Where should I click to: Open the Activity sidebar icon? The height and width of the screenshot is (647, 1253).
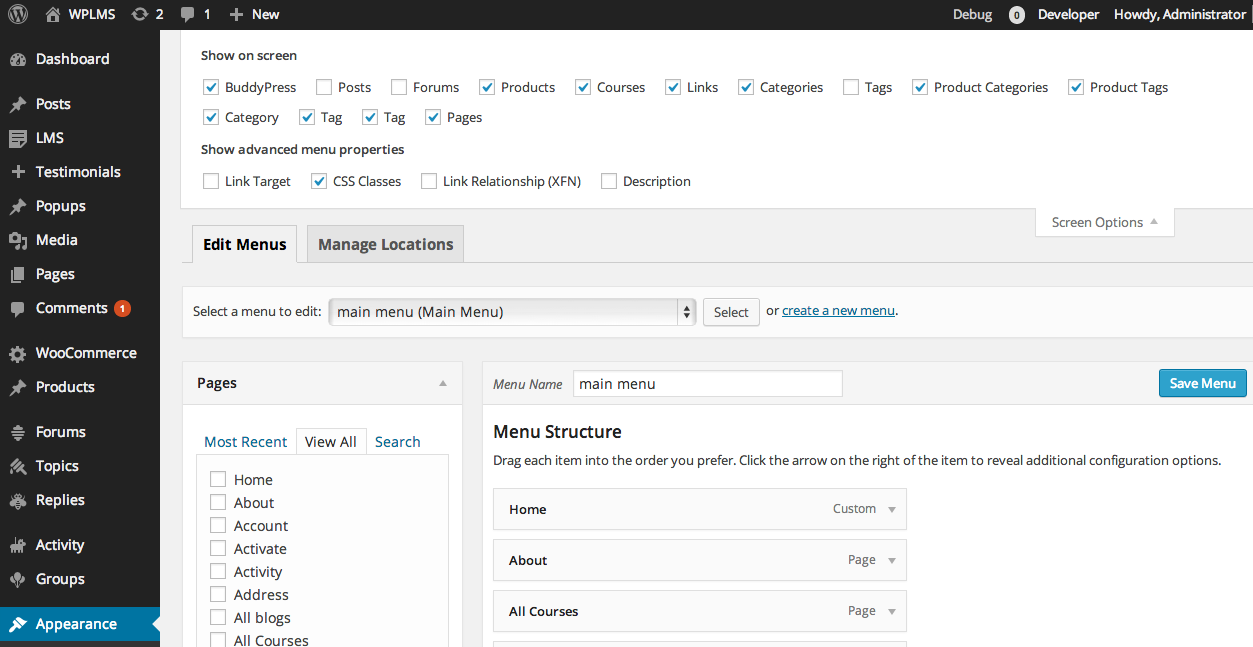(x=18, y=545)
